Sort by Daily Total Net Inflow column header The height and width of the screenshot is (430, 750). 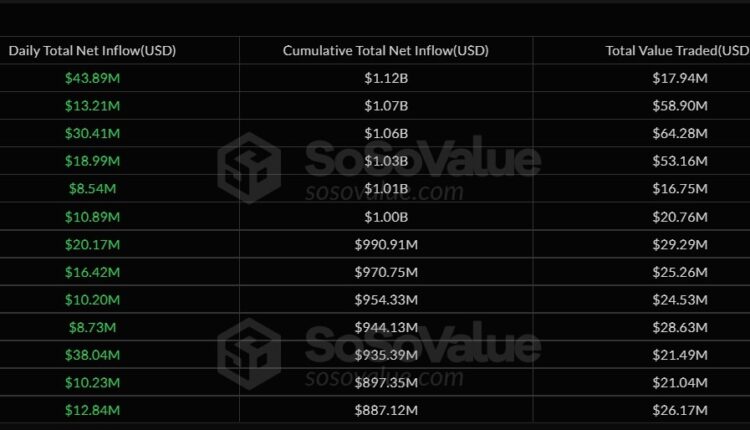pos(92,50)
